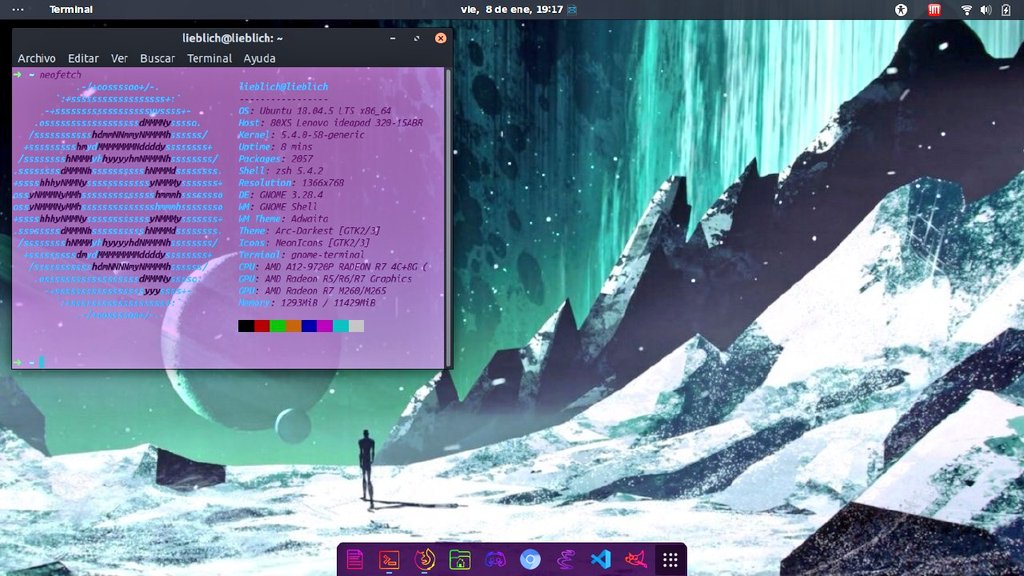Open the Archivo menu
This screenshot has height=576, width=1024.
(x=37, y=59)
